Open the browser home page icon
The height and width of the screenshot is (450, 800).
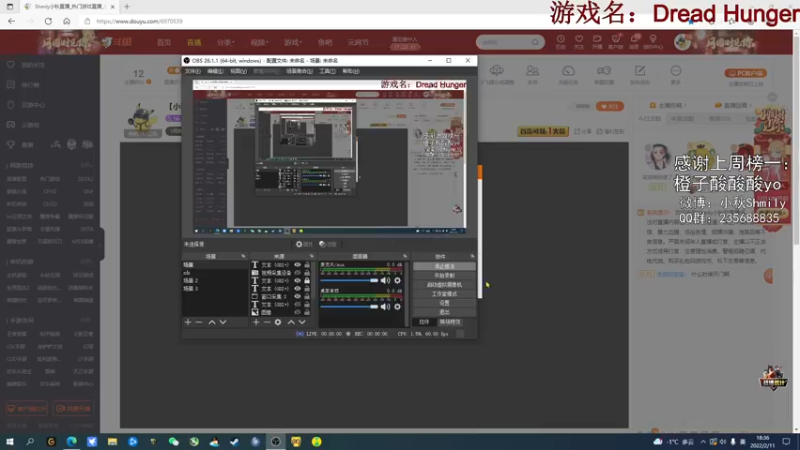tap(67, 21)
